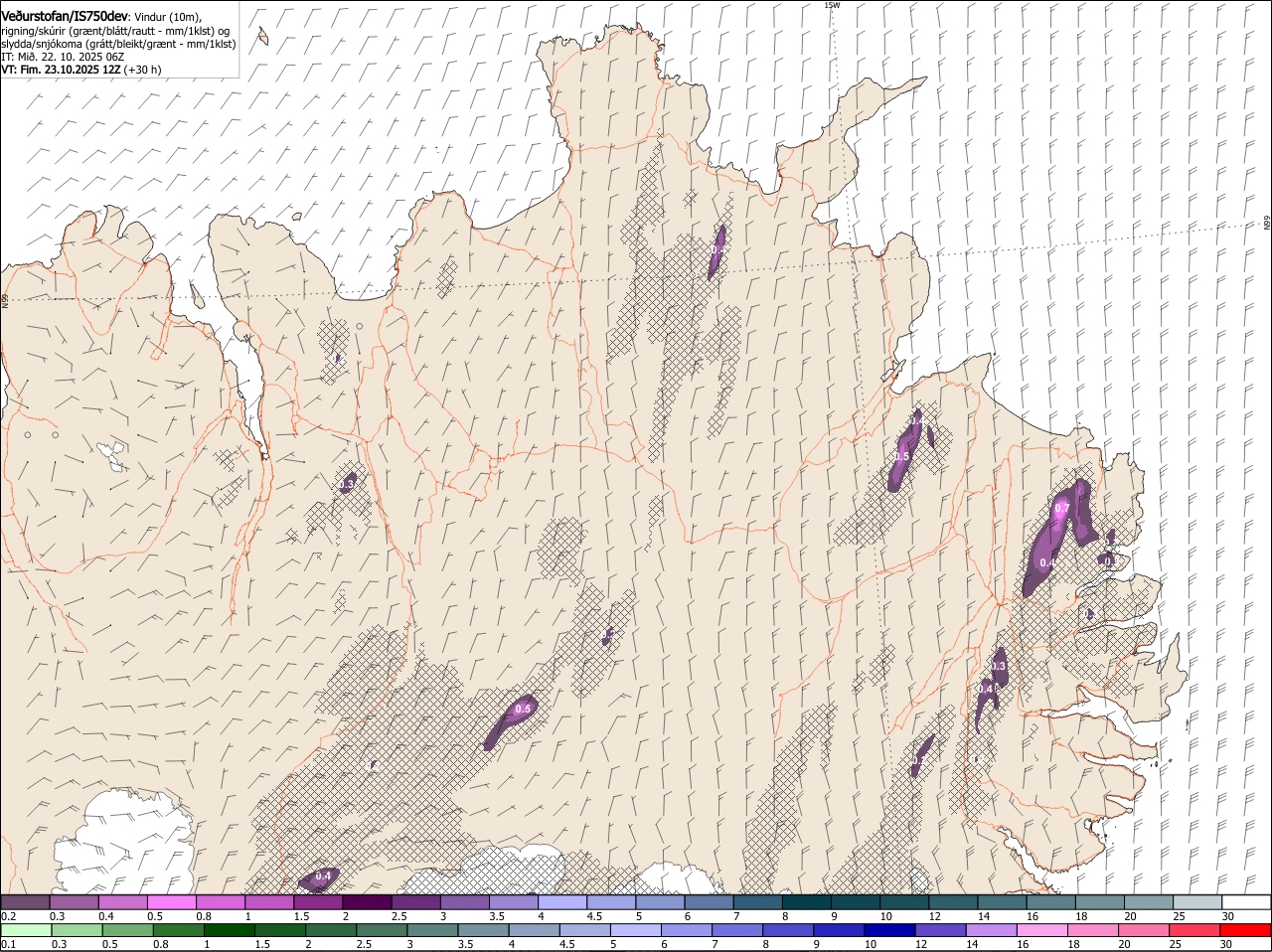
Task: Select lower legend swatch starting at 20
Action: coord(1144,930)
